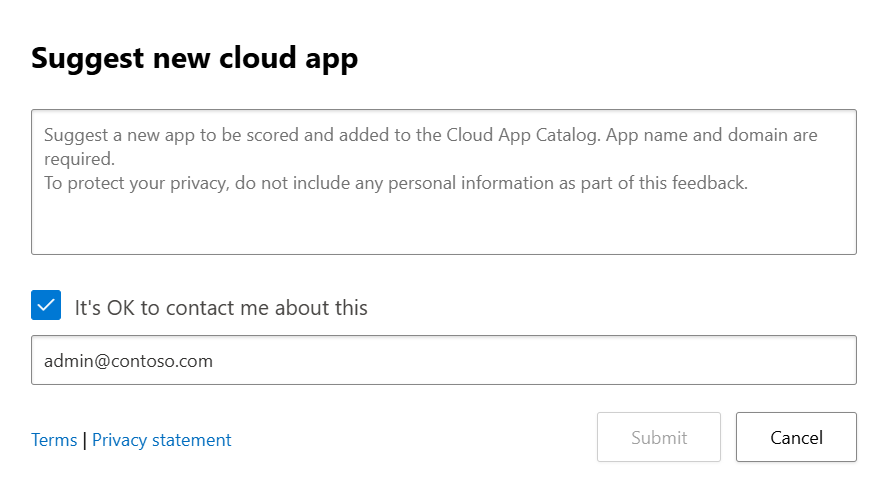The height and width of the screenshot is (491, 885).
Task: Click the "Suggest new cloud app" heading
Action: coord(194,58)
